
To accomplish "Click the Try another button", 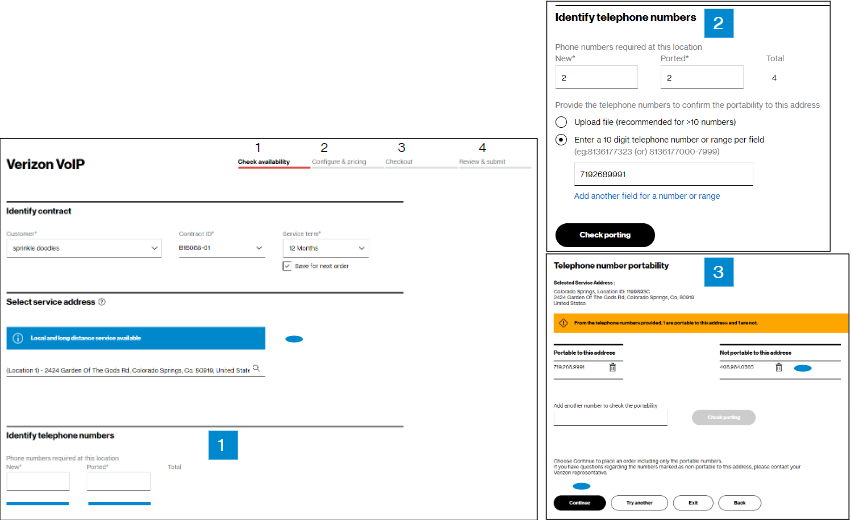I will pyautogui.click(x=639, y=503).
